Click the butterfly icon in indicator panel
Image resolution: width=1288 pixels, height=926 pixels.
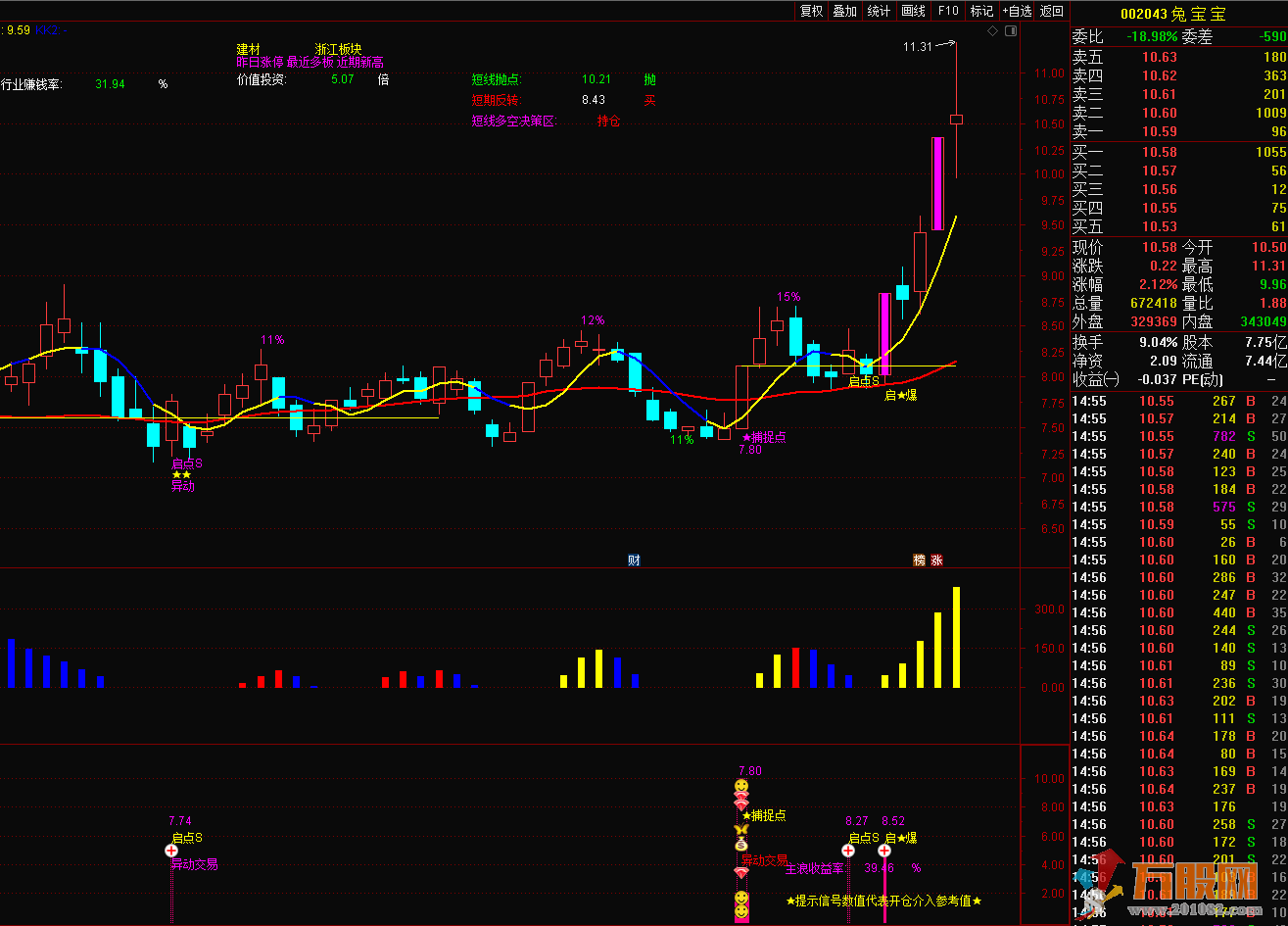point(741,830)
